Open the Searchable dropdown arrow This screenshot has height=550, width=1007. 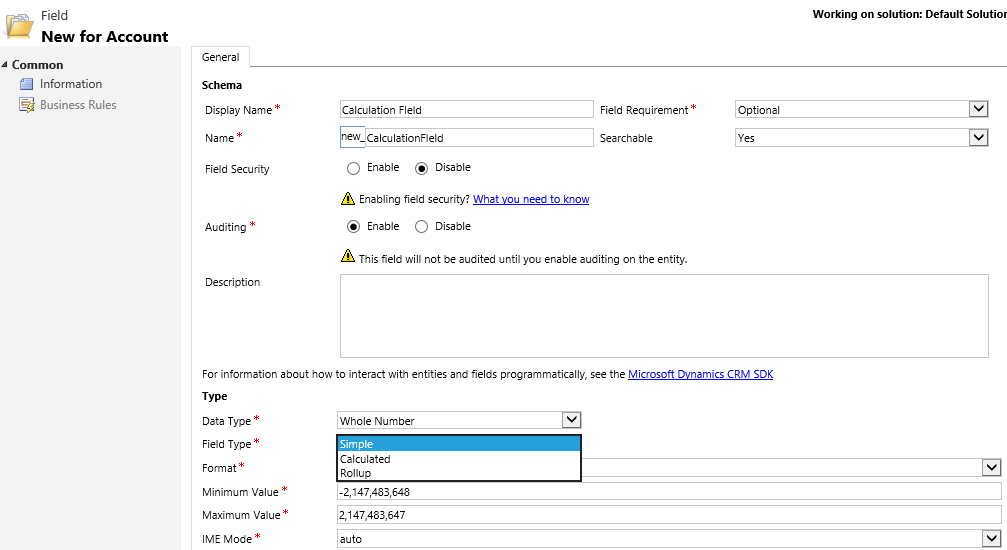tap(978, 138)
